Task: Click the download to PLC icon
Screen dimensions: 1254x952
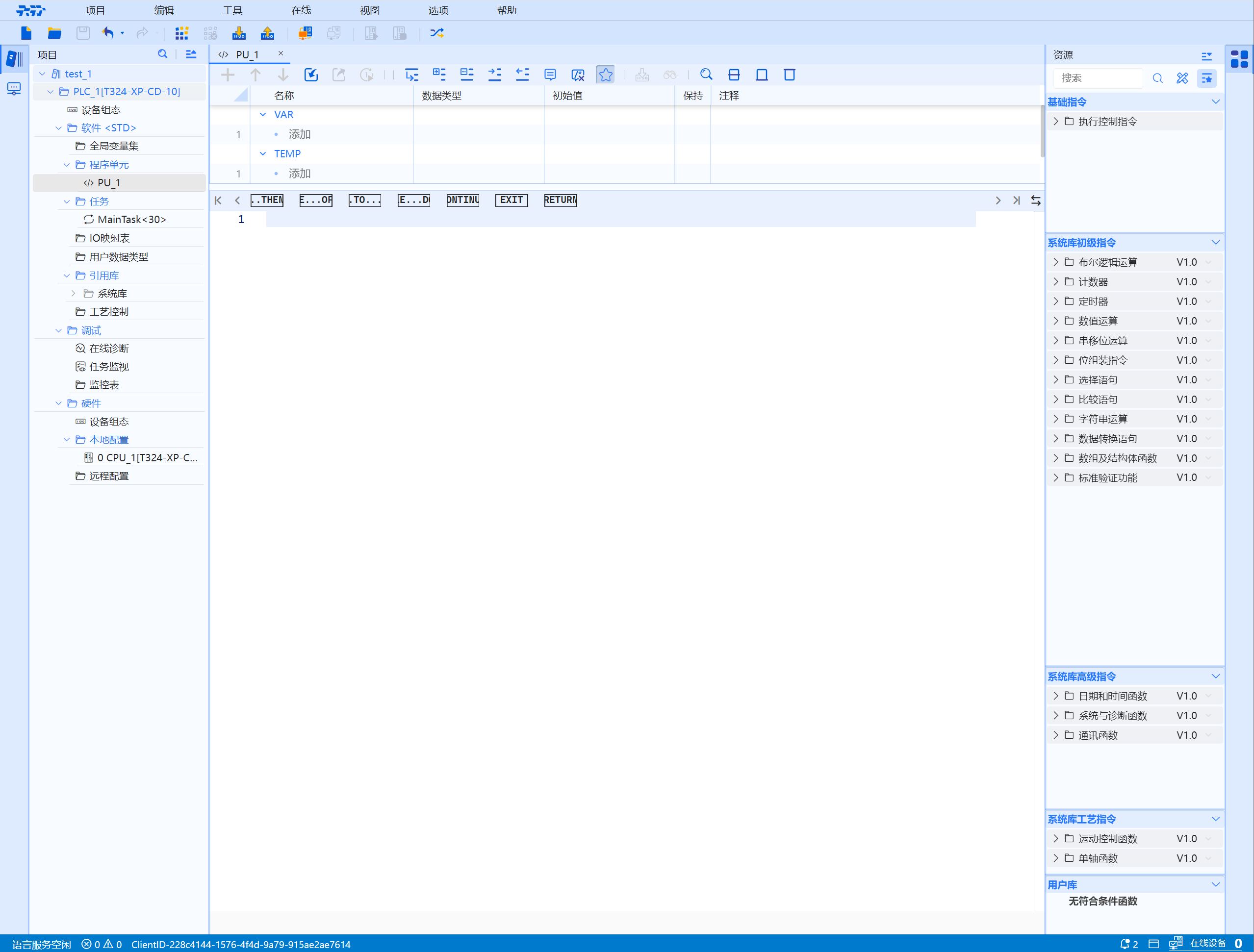Action: pos(239,33)
